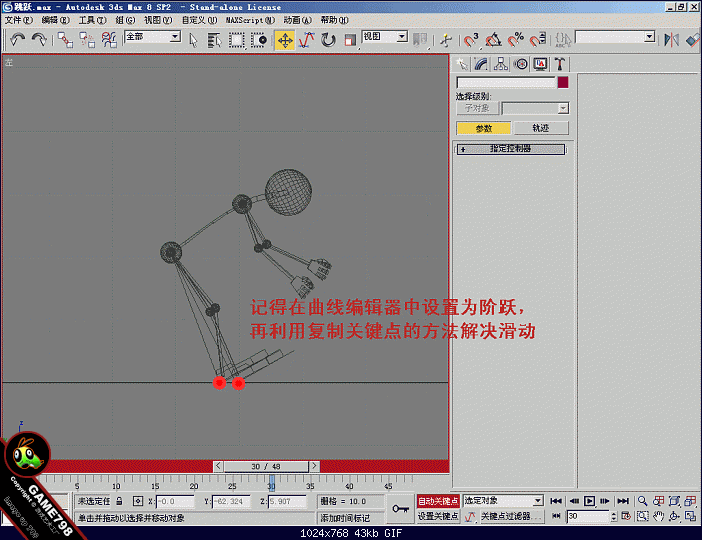Image resolution: width=702 pixels, height=540 pixels.
Task: Select the Unlink Selection tool
Action: (87, 40)
